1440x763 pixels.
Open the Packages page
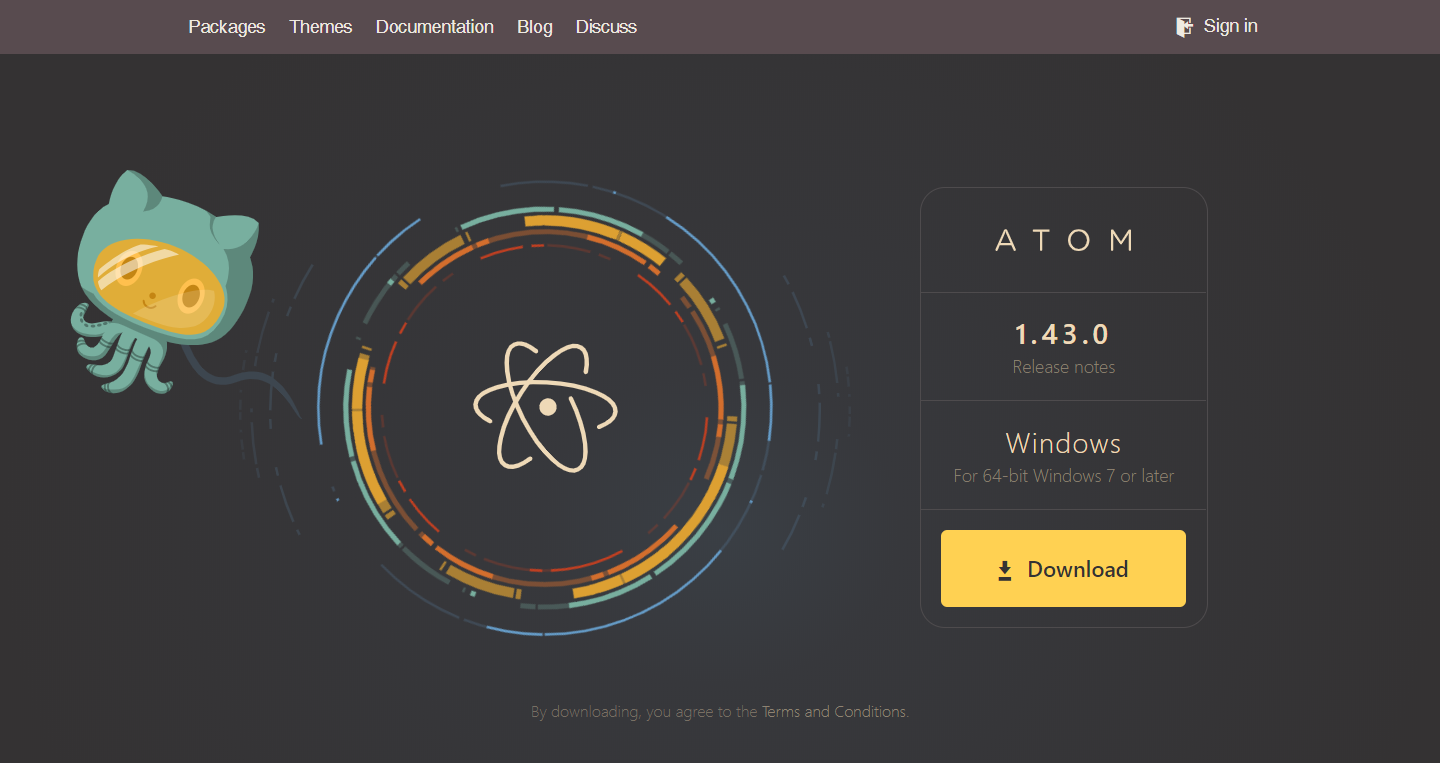click(227, 27)
